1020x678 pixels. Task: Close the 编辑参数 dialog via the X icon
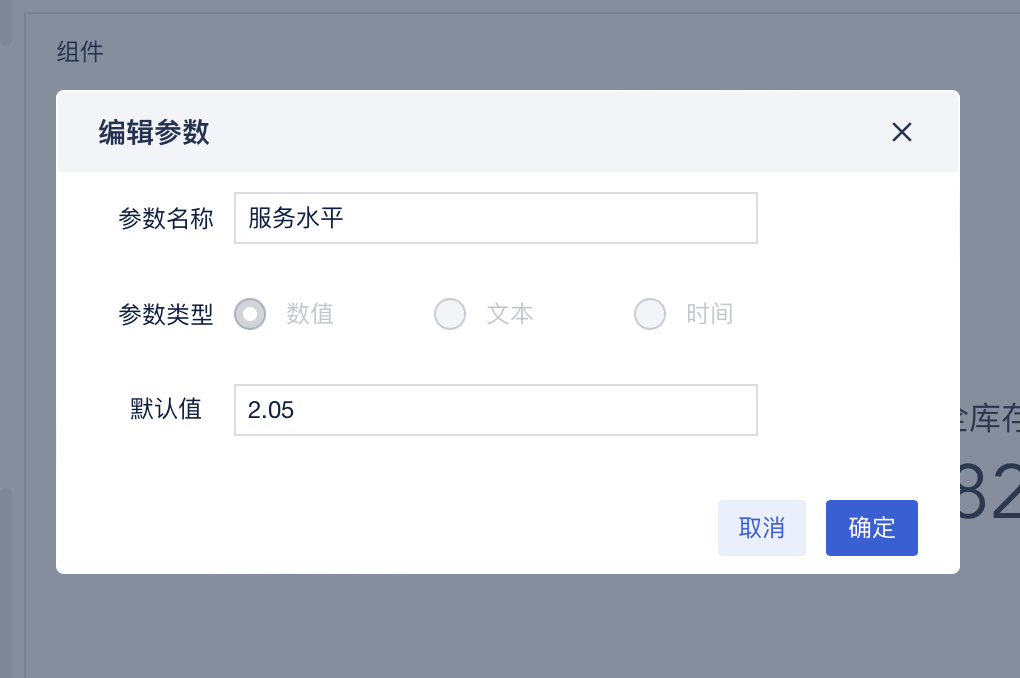(901, 132)
